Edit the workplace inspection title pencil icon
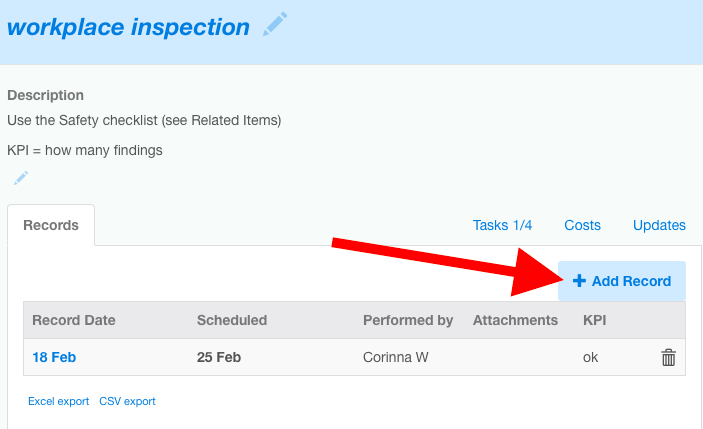The image size is (703, 429). click(275, 24)
